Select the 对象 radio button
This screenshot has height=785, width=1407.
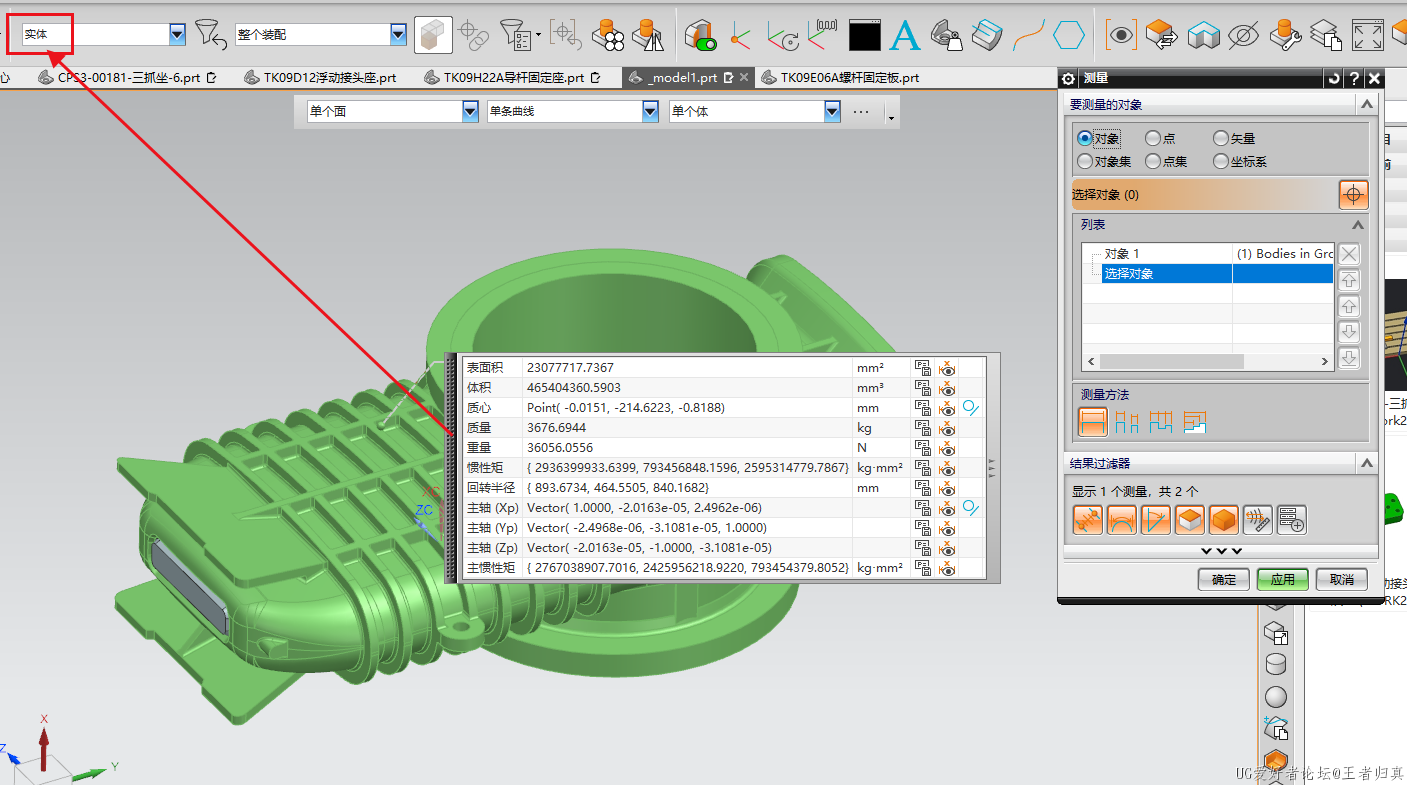[x=1085, y=139]
